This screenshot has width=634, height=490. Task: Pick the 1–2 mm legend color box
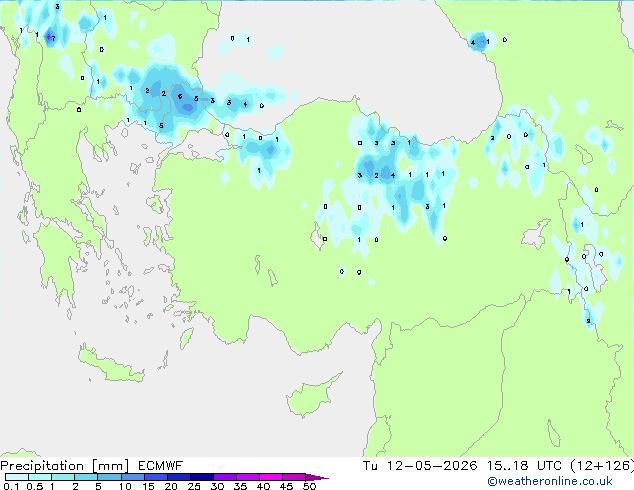63,477
